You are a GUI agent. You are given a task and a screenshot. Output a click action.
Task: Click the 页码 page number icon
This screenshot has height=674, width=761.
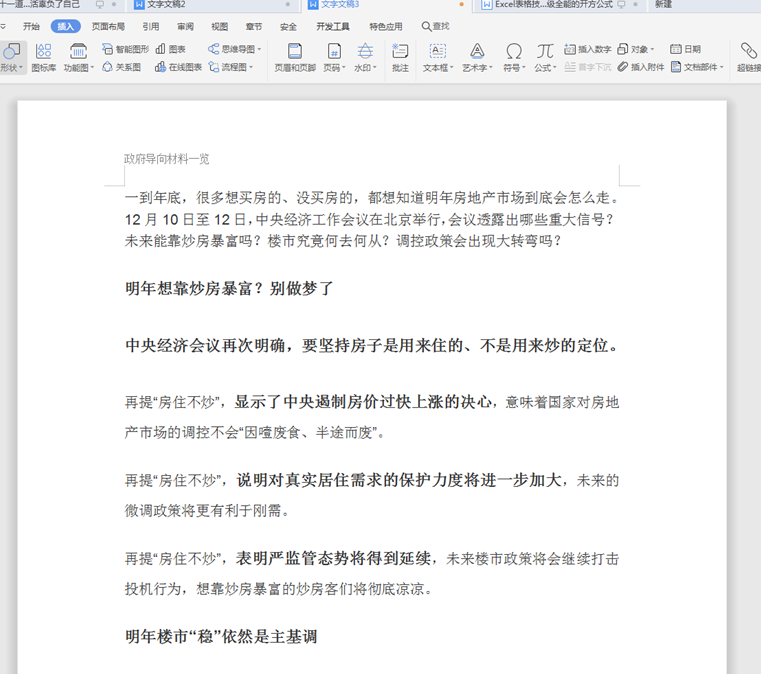pos(334,51)
